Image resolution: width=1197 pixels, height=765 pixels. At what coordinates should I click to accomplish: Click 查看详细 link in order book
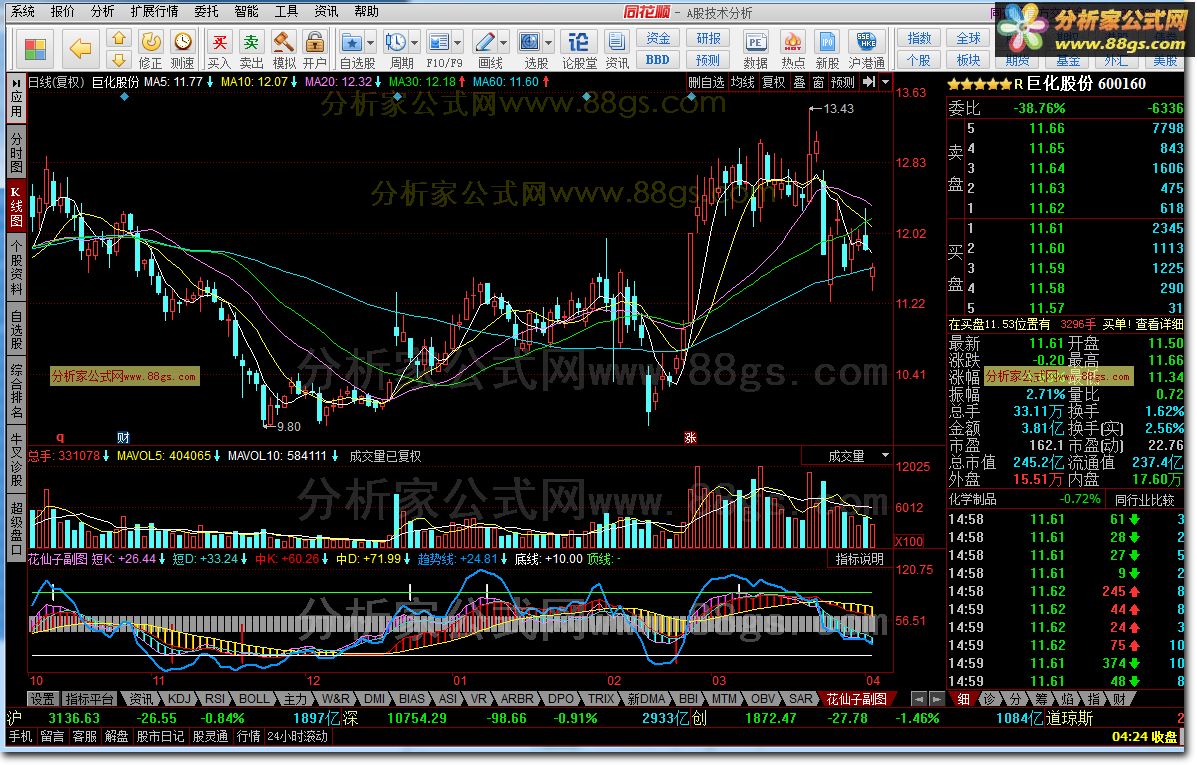tap(1159, 324)
